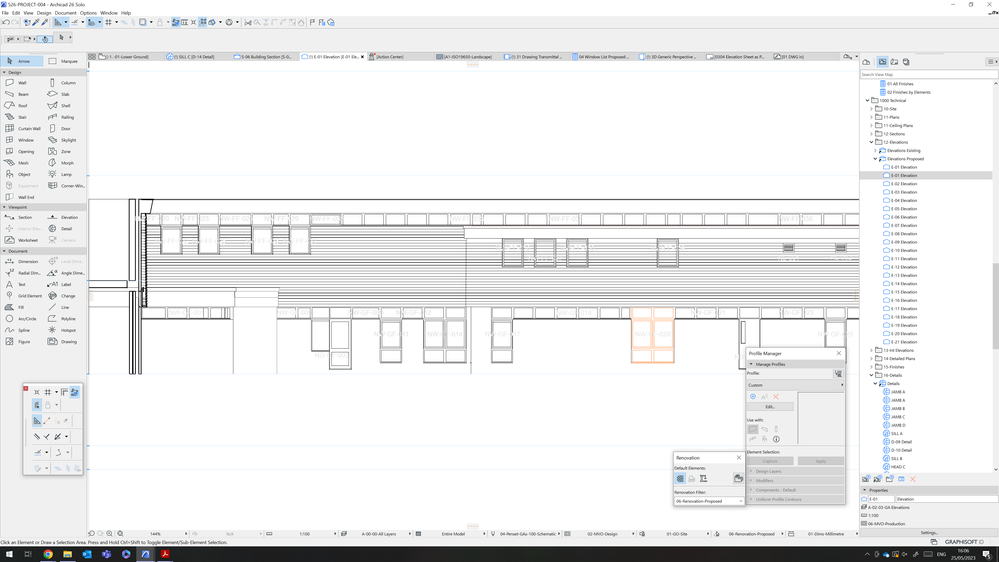
Task: Click the Pick Up Parameters eyedropper icon
Action: pos(36,22)
